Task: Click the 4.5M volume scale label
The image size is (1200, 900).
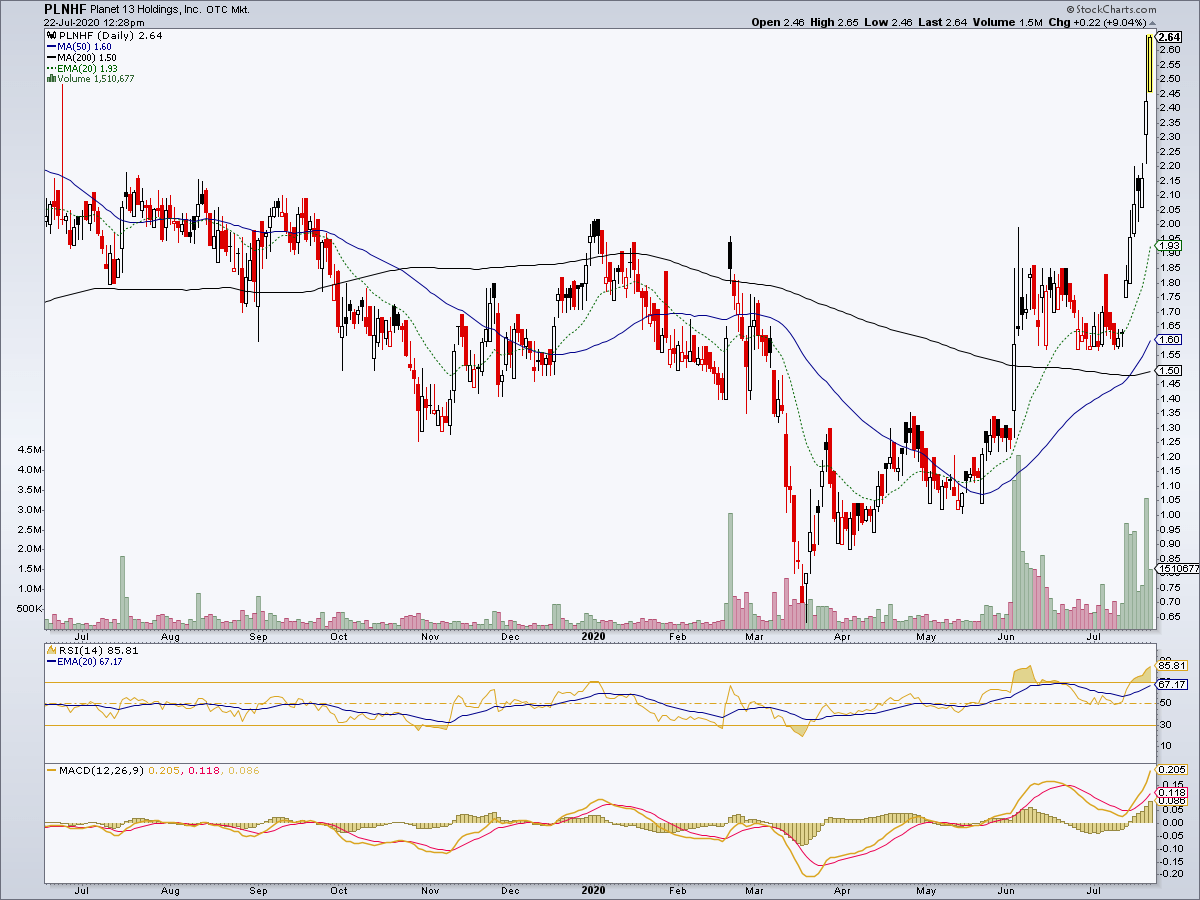Action: (28, 451)
